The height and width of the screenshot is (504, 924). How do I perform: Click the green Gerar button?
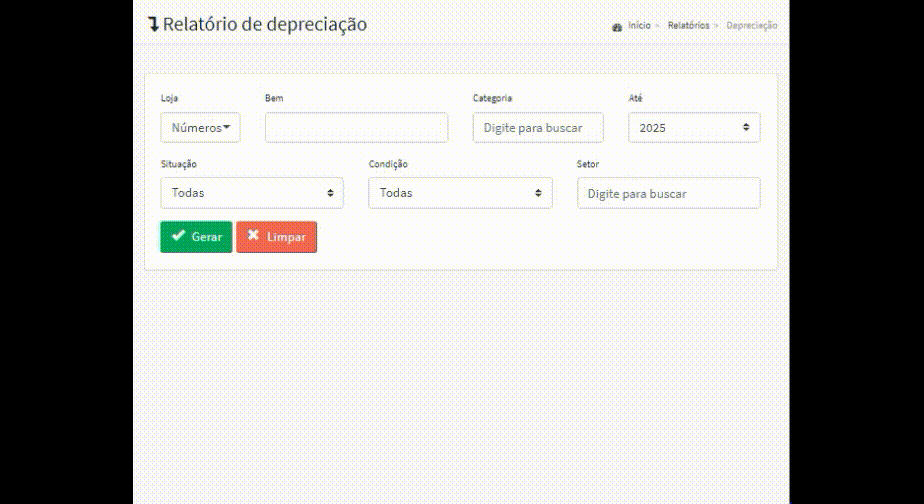tap(196, 236)
